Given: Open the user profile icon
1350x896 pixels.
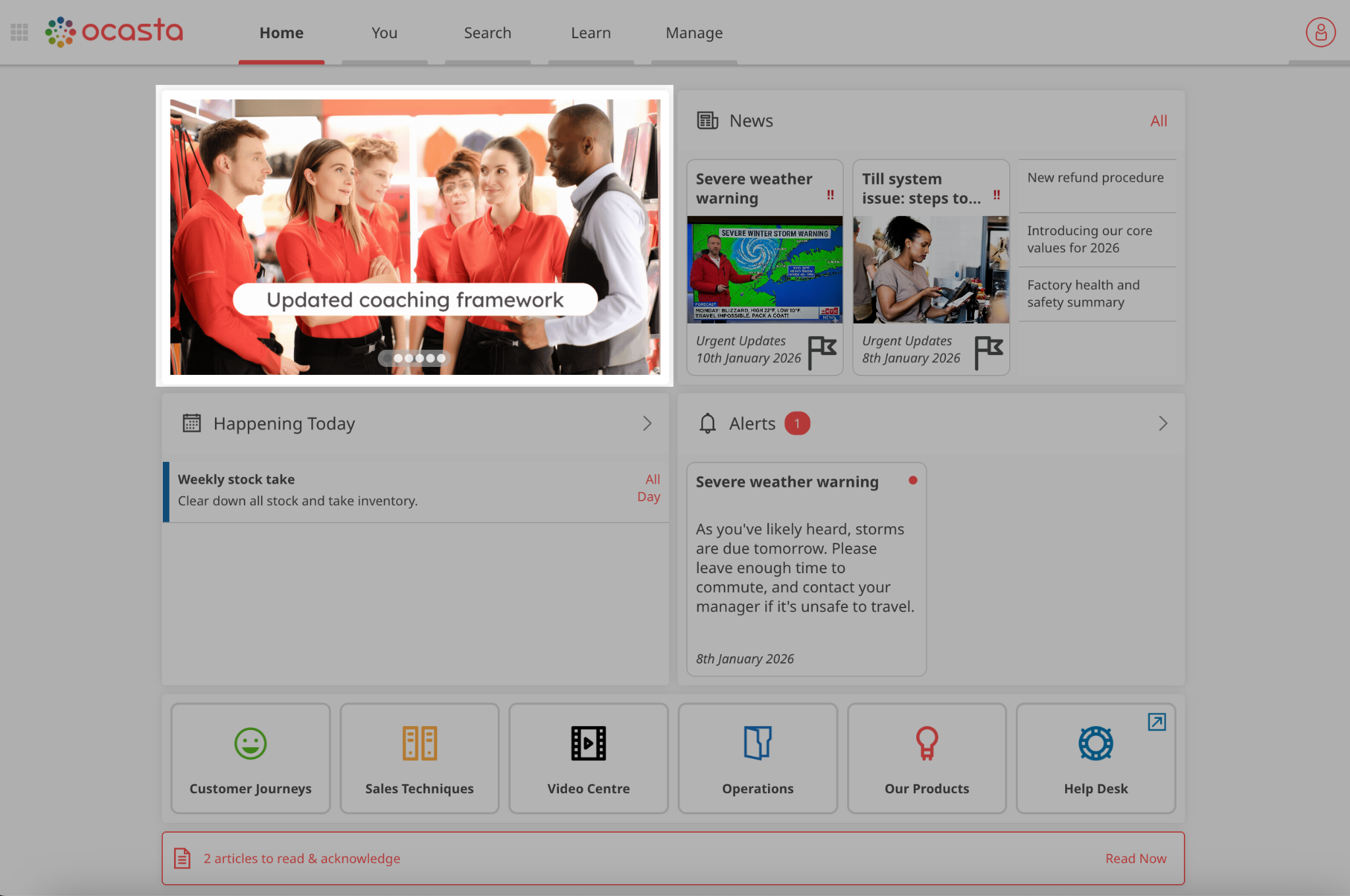Looking at the screenshot, I should click(1320, 32).
